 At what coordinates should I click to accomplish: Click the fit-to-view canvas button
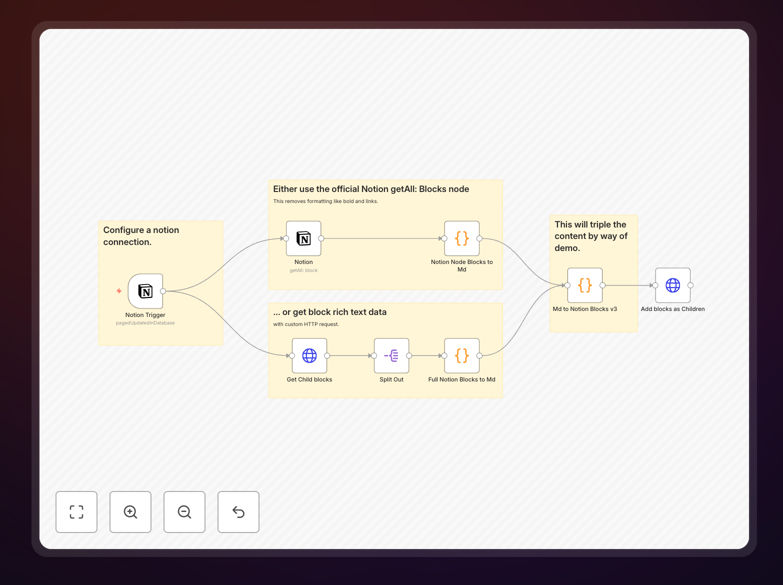[76, 512]
